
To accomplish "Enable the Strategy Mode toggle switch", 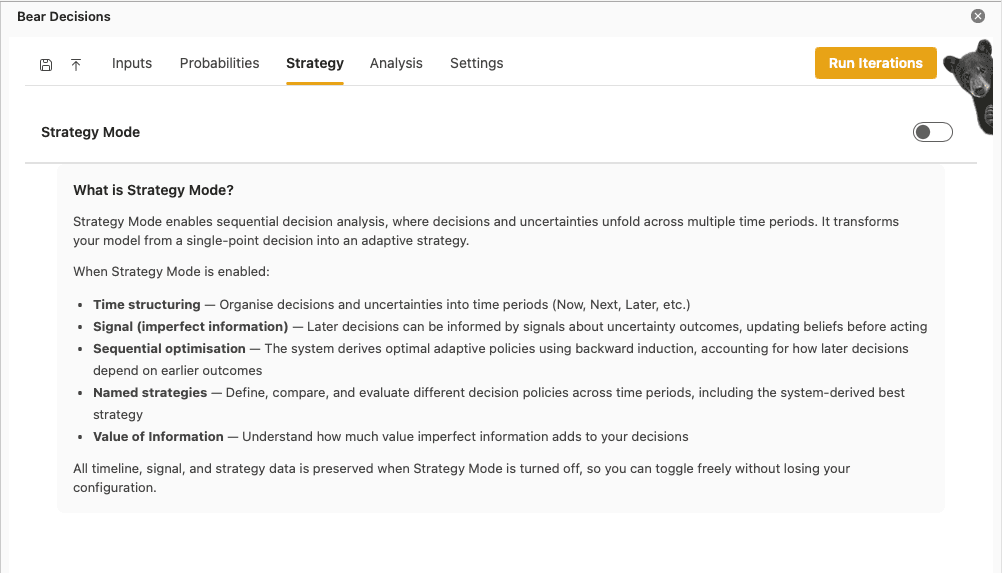I will point(932,132).
